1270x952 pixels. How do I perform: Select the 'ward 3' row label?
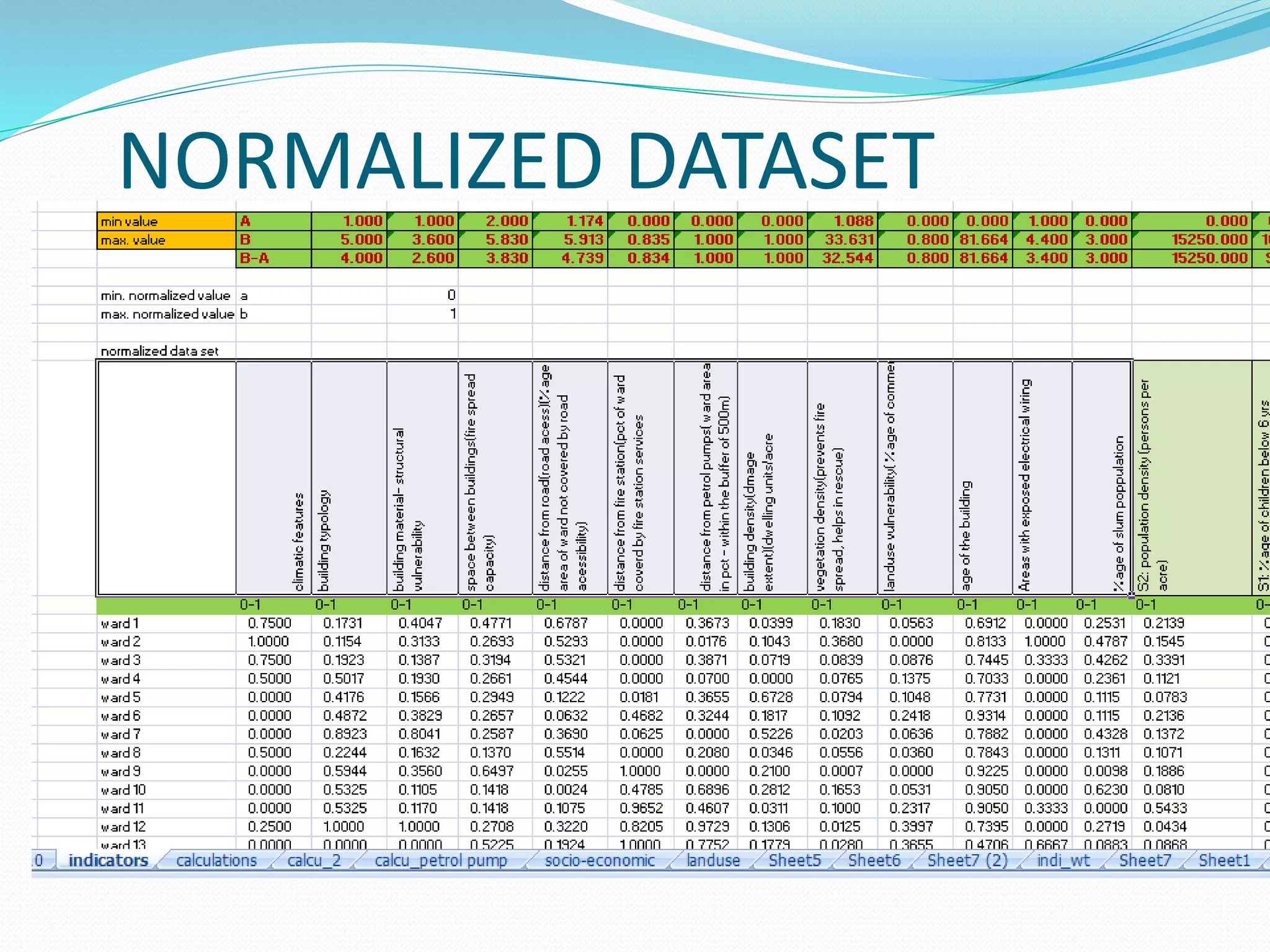click(x=166, y=661)
